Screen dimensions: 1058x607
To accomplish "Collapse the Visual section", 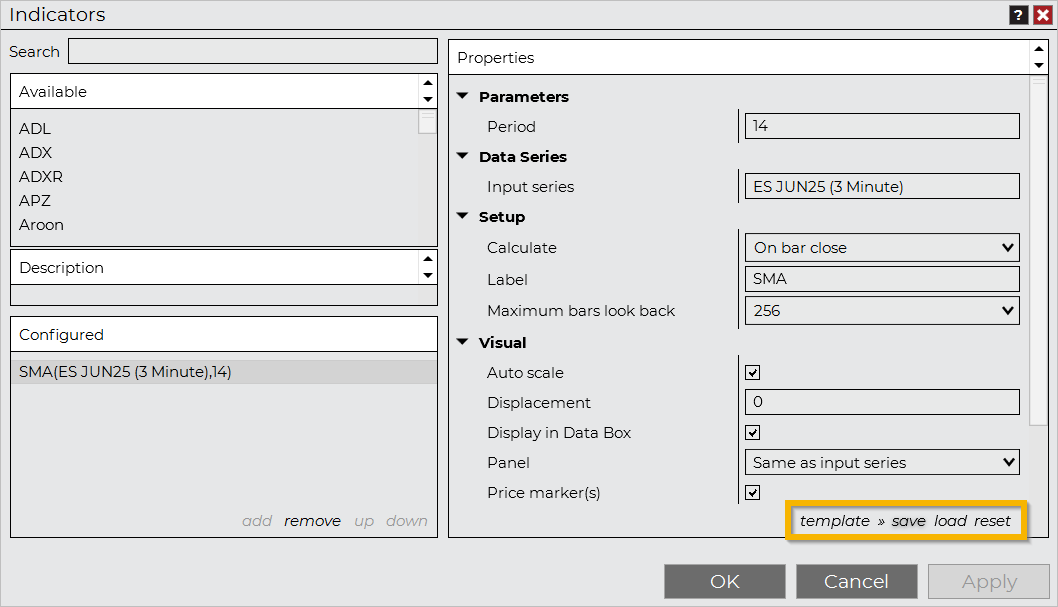I will click(x=462, y=342).
